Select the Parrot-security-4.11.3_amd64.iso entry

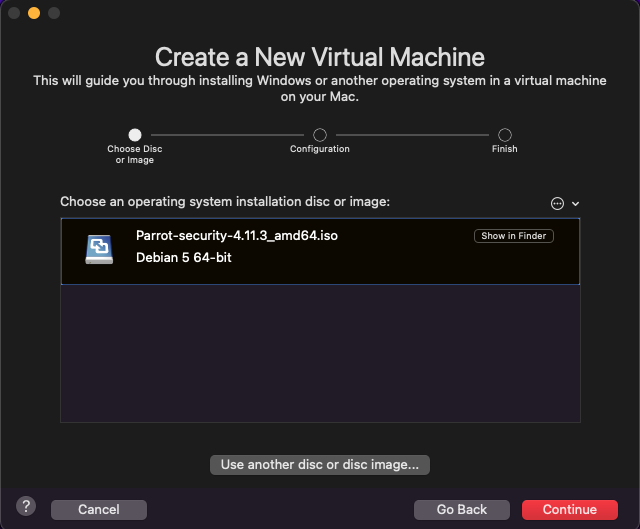(320, 251)
